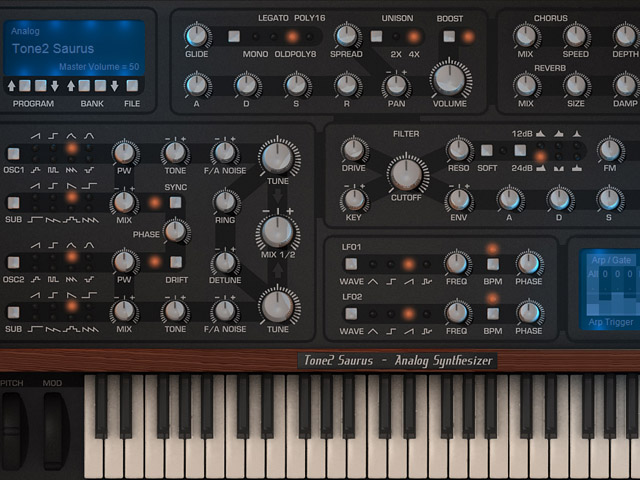This screenshot has height=480, width=640.
Task: Click the filter ENV knob
Action: [x=459, y=200]
